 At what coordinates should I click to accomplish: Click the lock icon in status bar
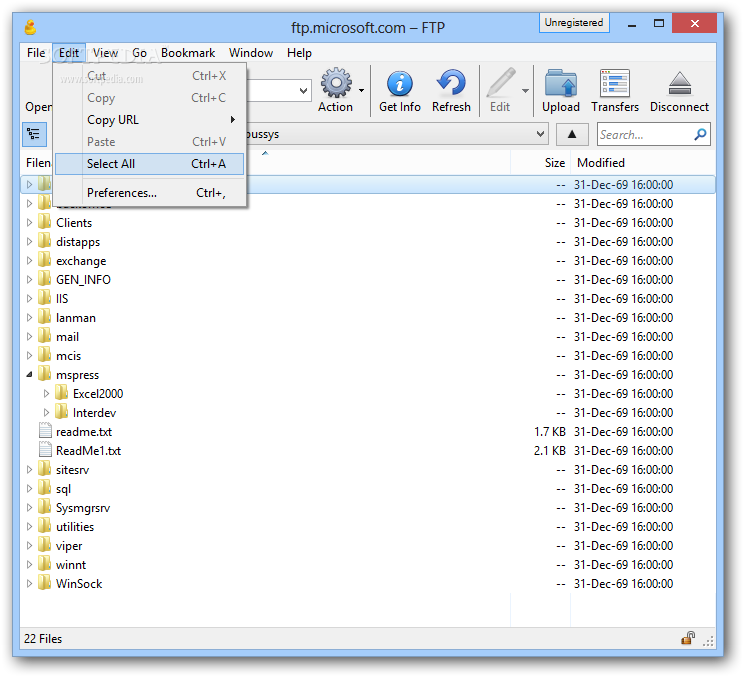click(x=688, y=638)
